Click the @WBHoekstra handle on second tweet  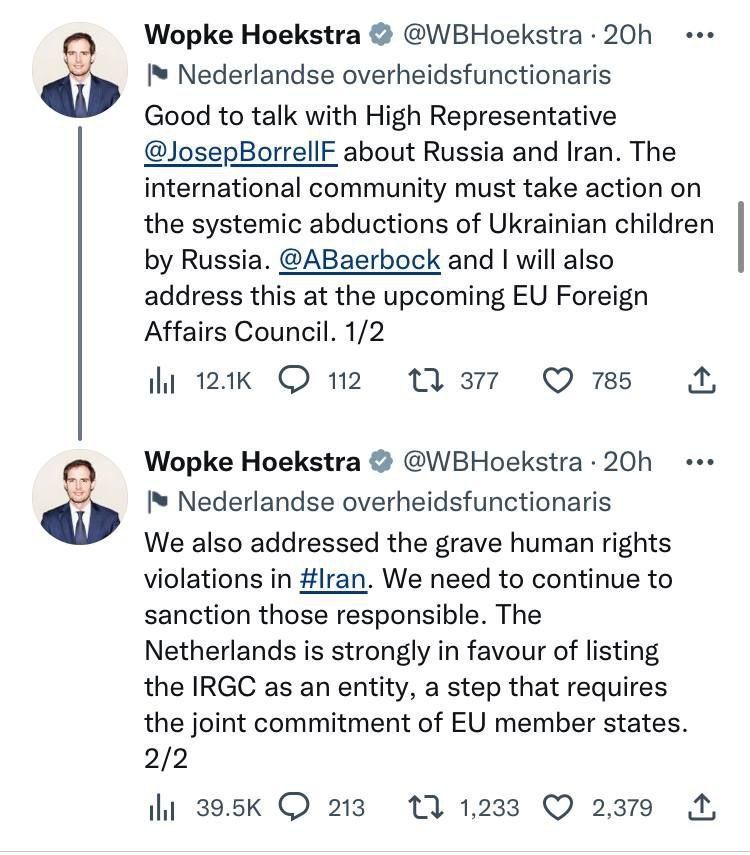[x=492, y=461]
